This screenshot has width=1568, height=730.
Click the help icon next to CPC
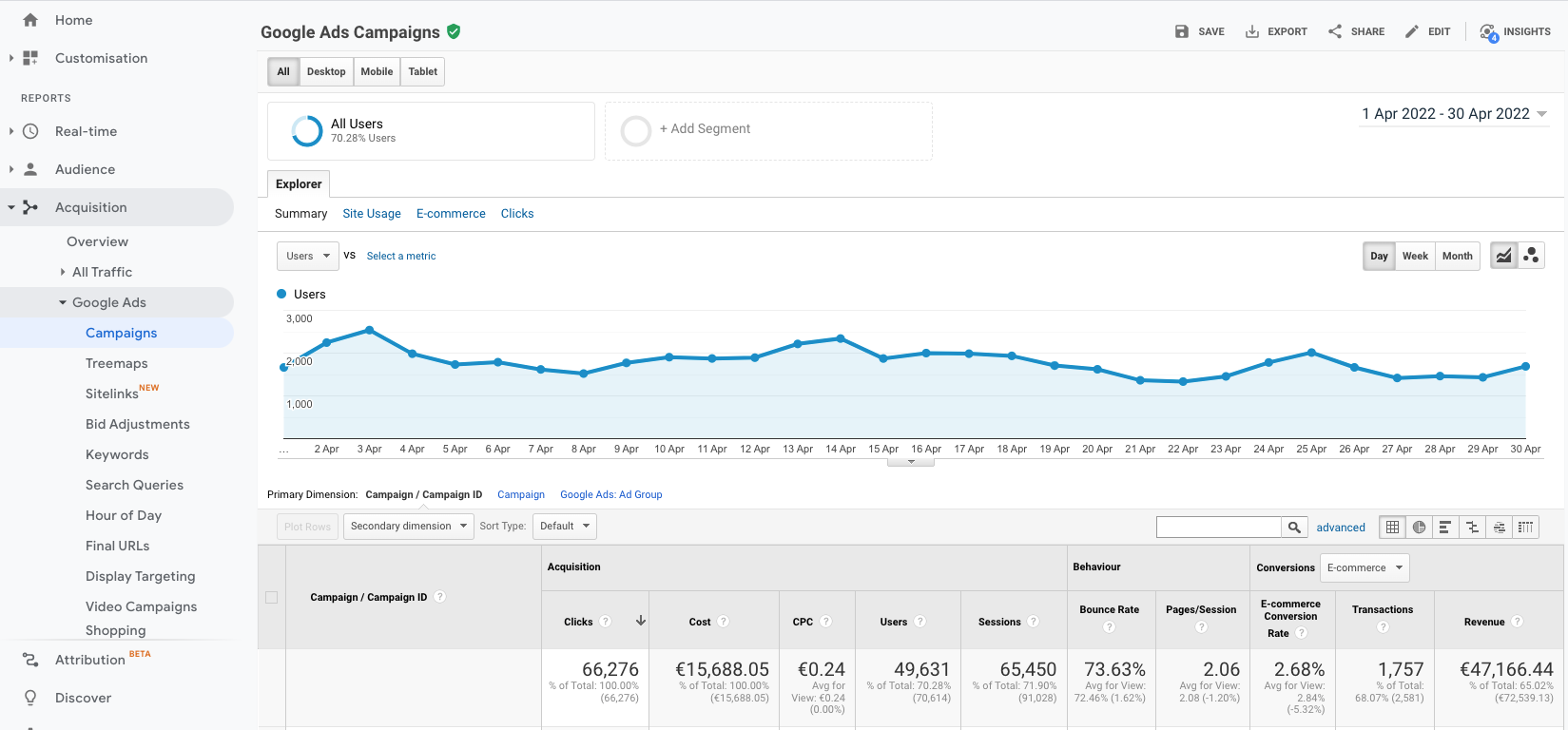click(x=825, y=622)
